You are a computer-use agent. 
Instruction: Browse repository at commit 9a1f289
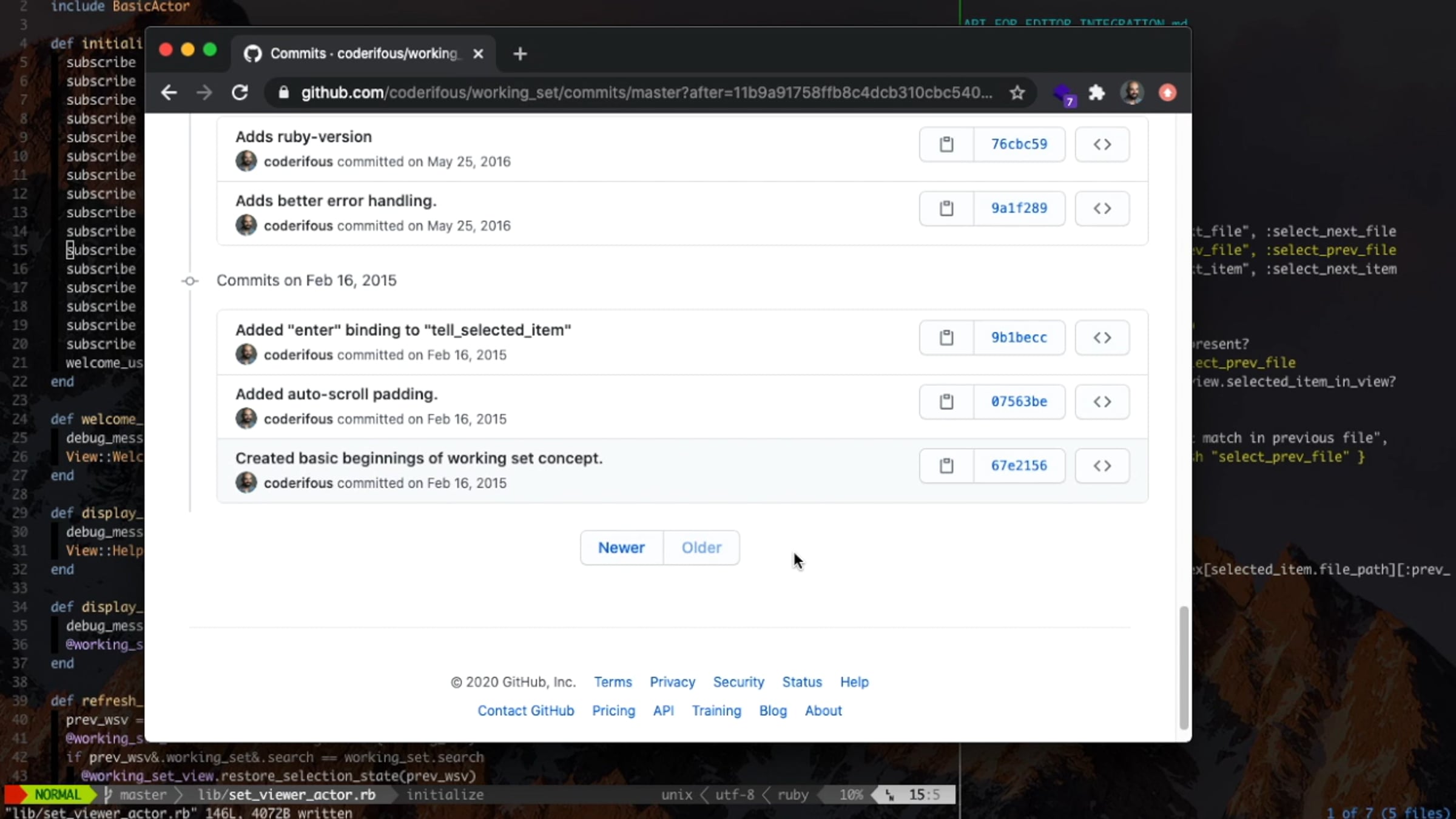tap(1102, 208)
